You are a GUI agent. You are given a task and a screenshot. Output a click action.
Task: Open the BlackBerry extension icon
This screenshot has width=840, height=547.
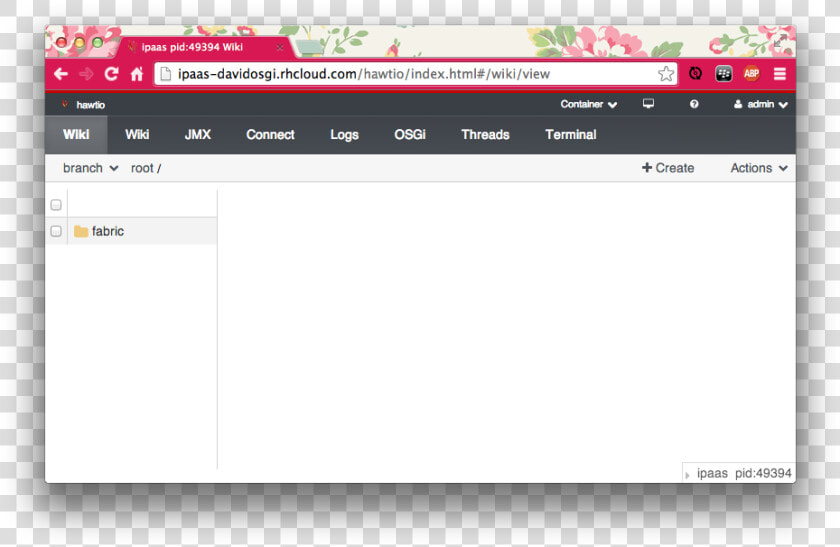click(724, 74)
